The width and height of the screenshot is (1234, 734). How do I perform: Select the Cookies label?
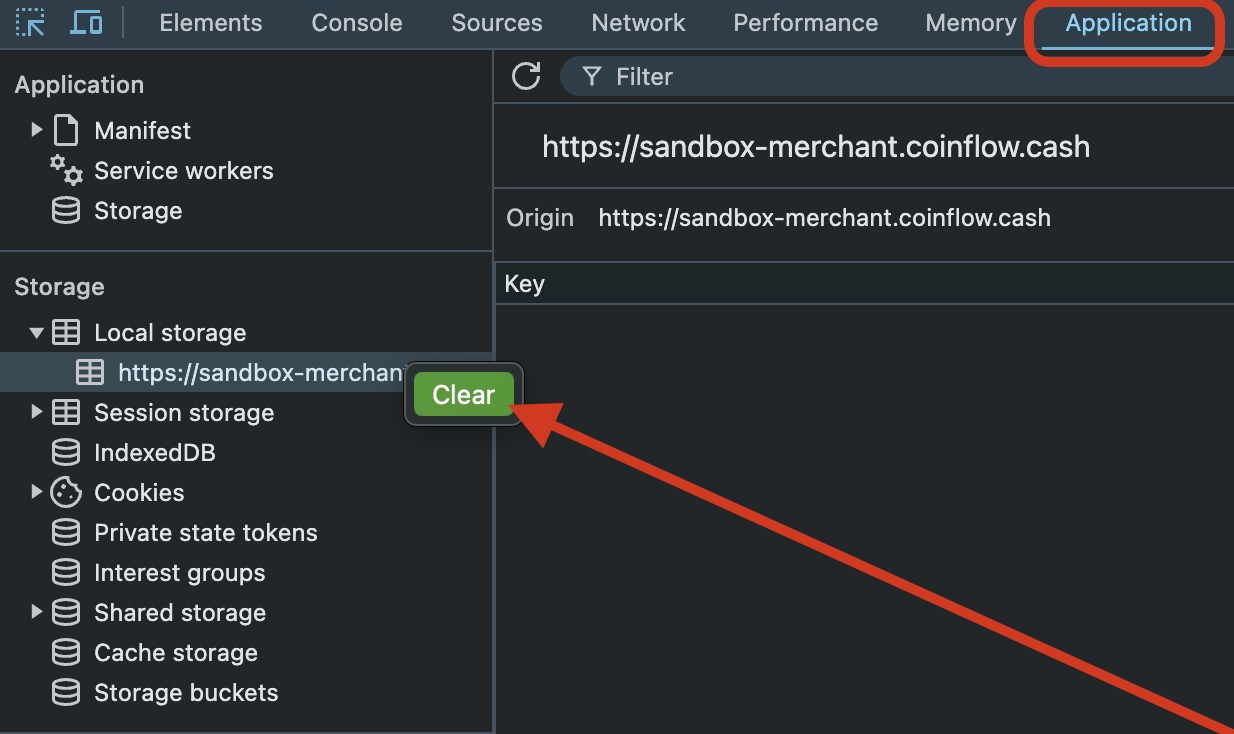click(139, 493)
